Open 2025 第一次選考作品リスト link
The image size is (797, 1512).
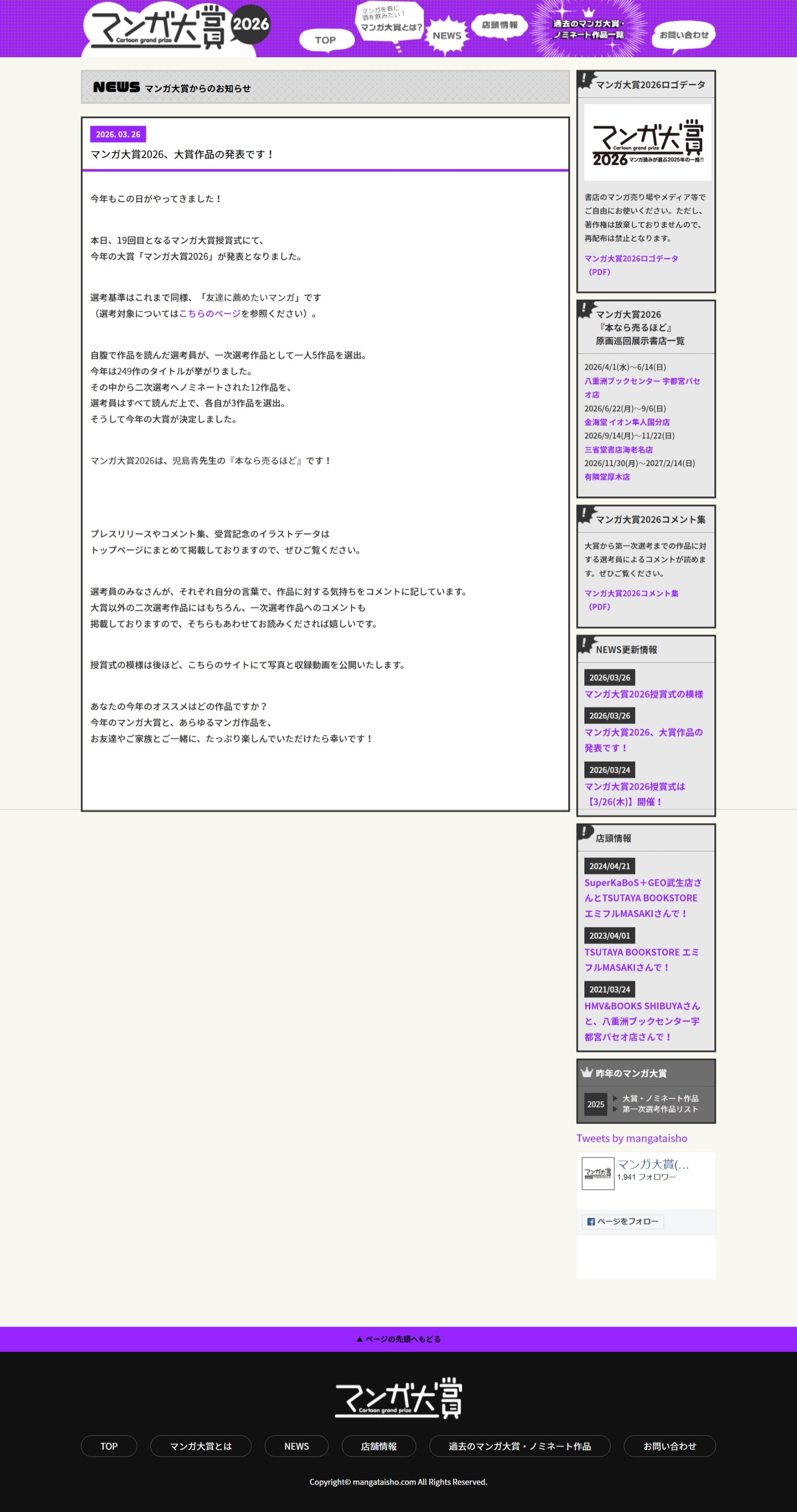pos(660,1109)
